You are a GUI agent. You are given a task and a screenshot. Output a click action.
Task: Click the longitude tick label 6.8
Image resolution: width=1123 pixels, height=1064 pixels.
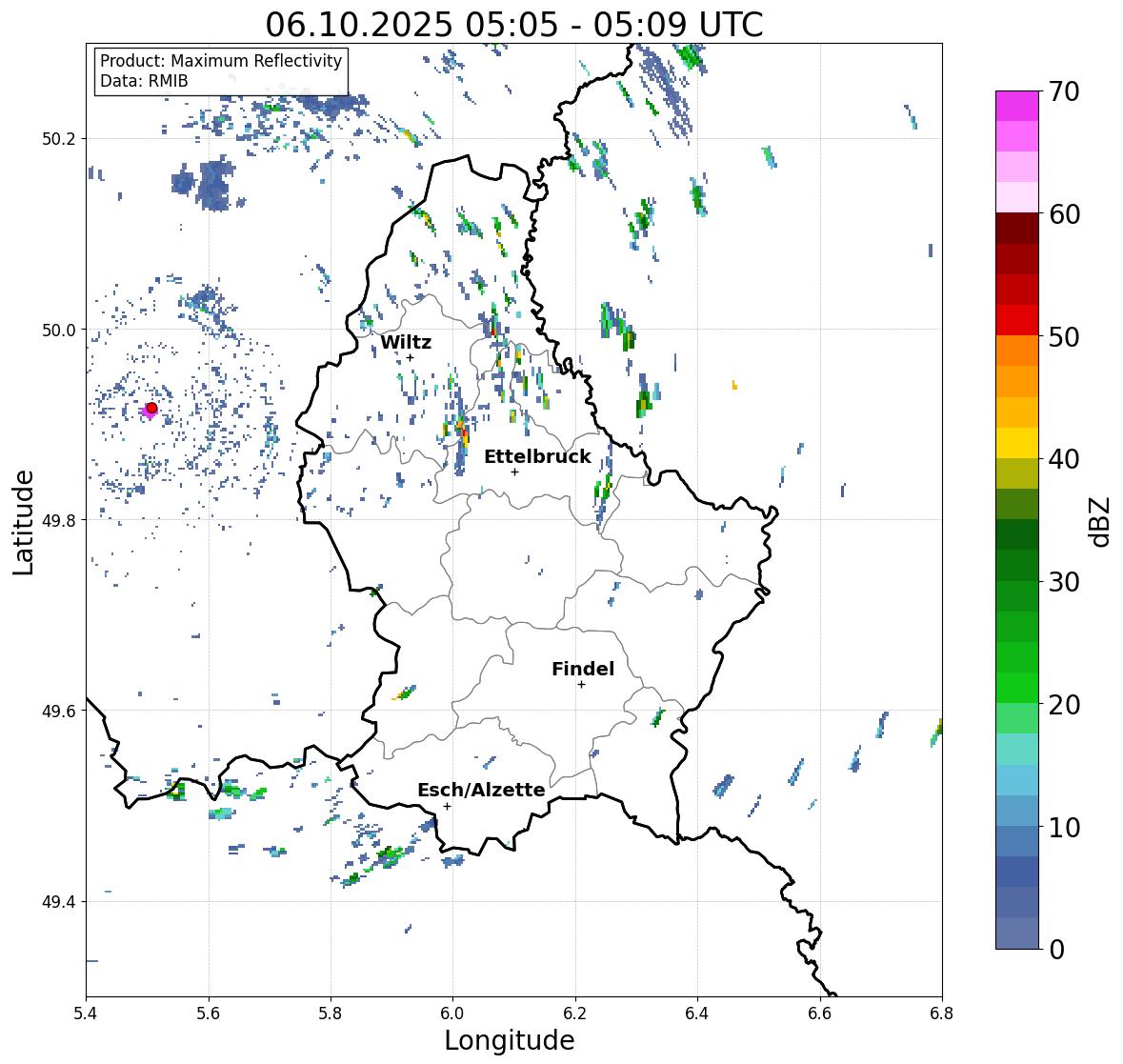942,1014
